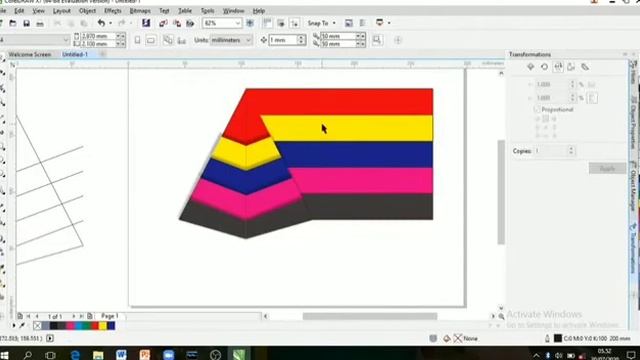
Task: Open Microsoft Word from the taskbar
Action: 121,354
